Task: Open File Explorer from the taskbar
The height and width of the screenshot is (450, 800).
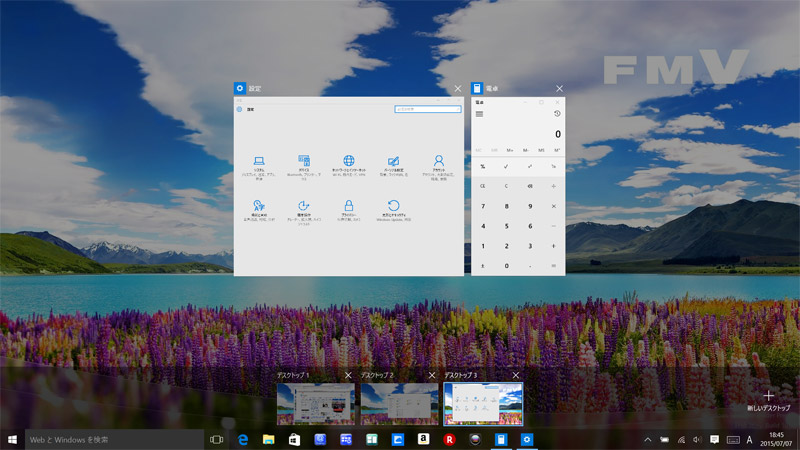Action: point(268,440)
